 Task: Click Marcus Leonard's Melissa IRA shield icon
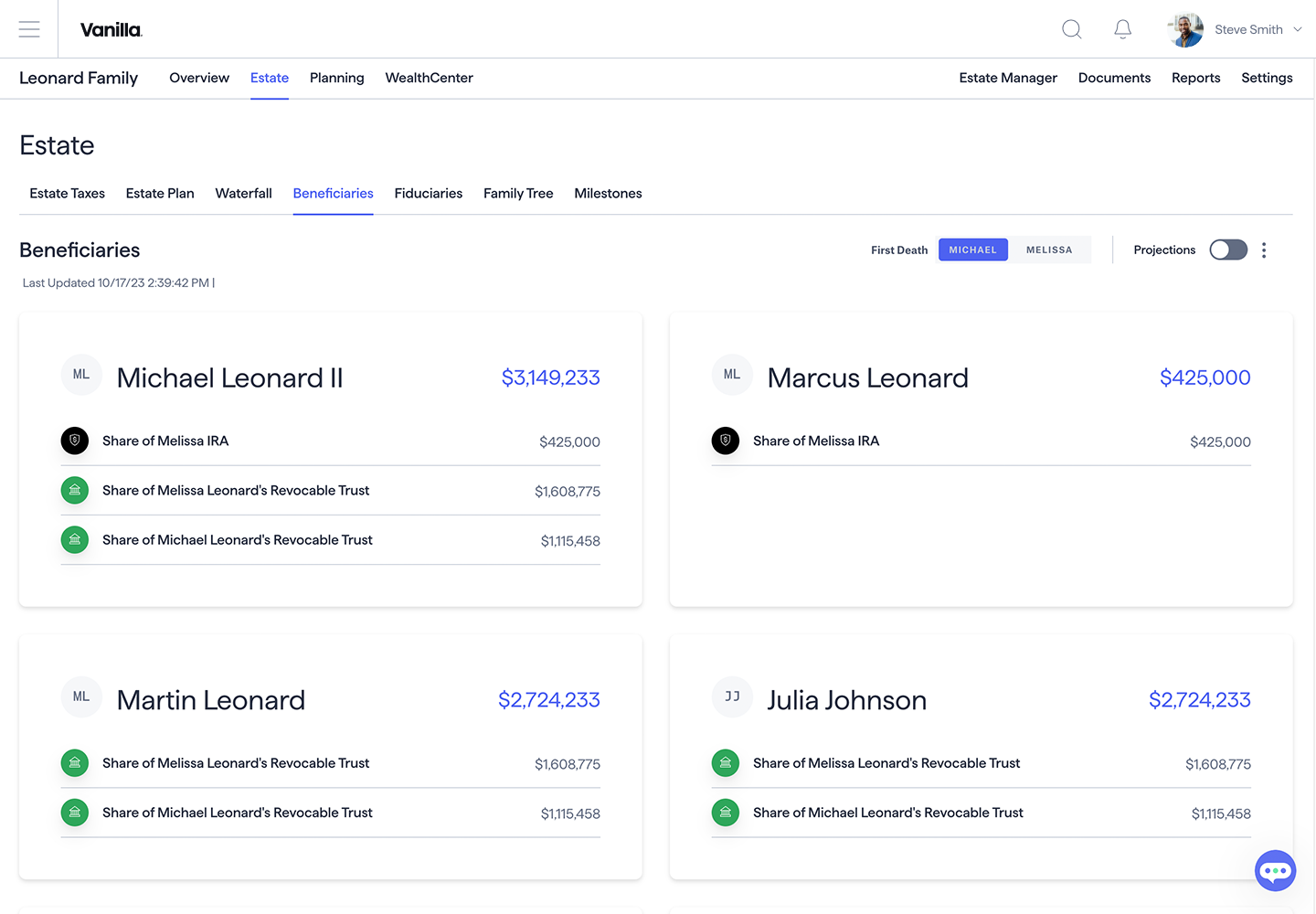tap(726, 441)
